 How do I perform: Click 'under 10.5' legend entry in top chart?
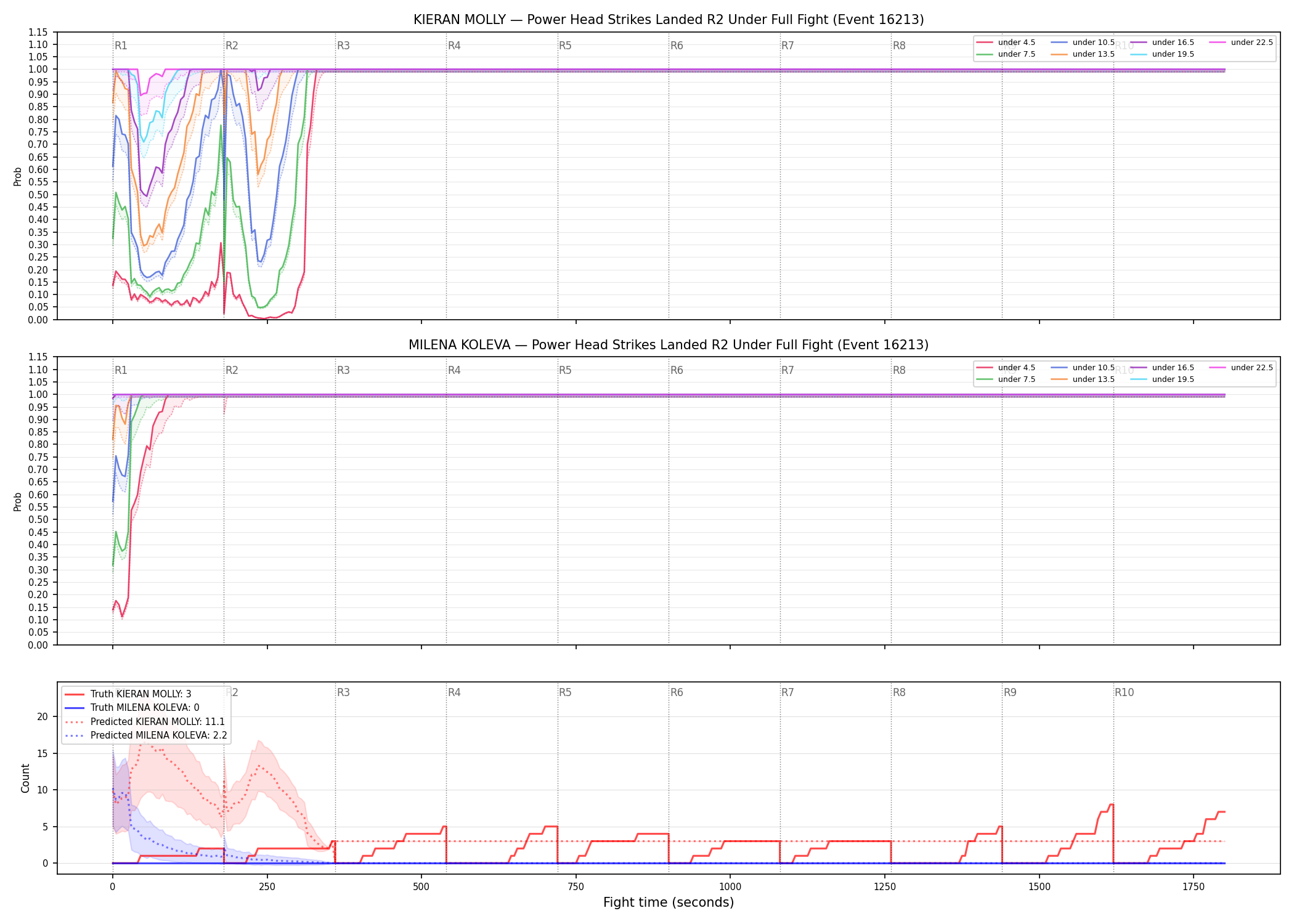click(1083, 43)
